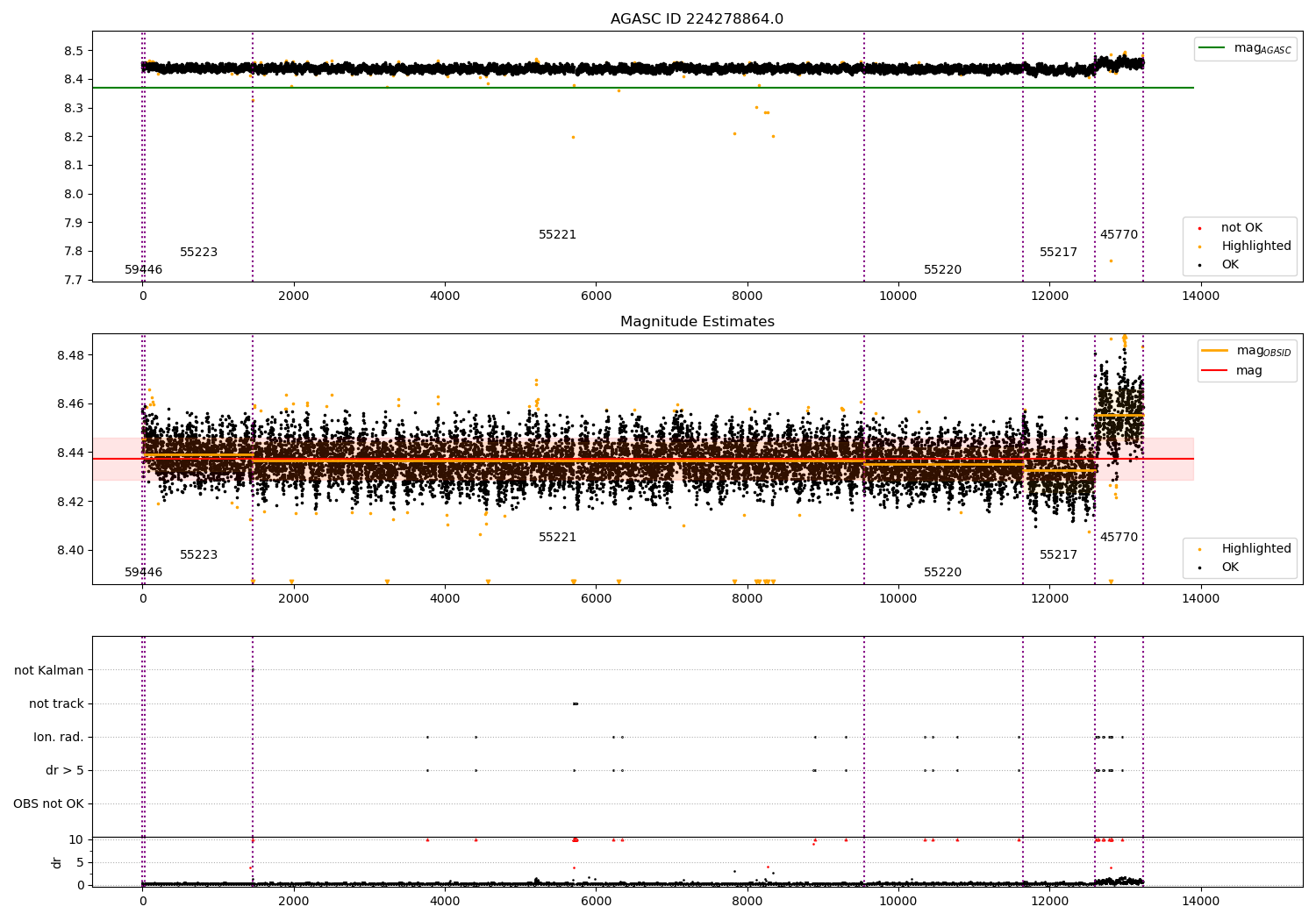Click the 5 tick on the dr axis

coord(80,862)
